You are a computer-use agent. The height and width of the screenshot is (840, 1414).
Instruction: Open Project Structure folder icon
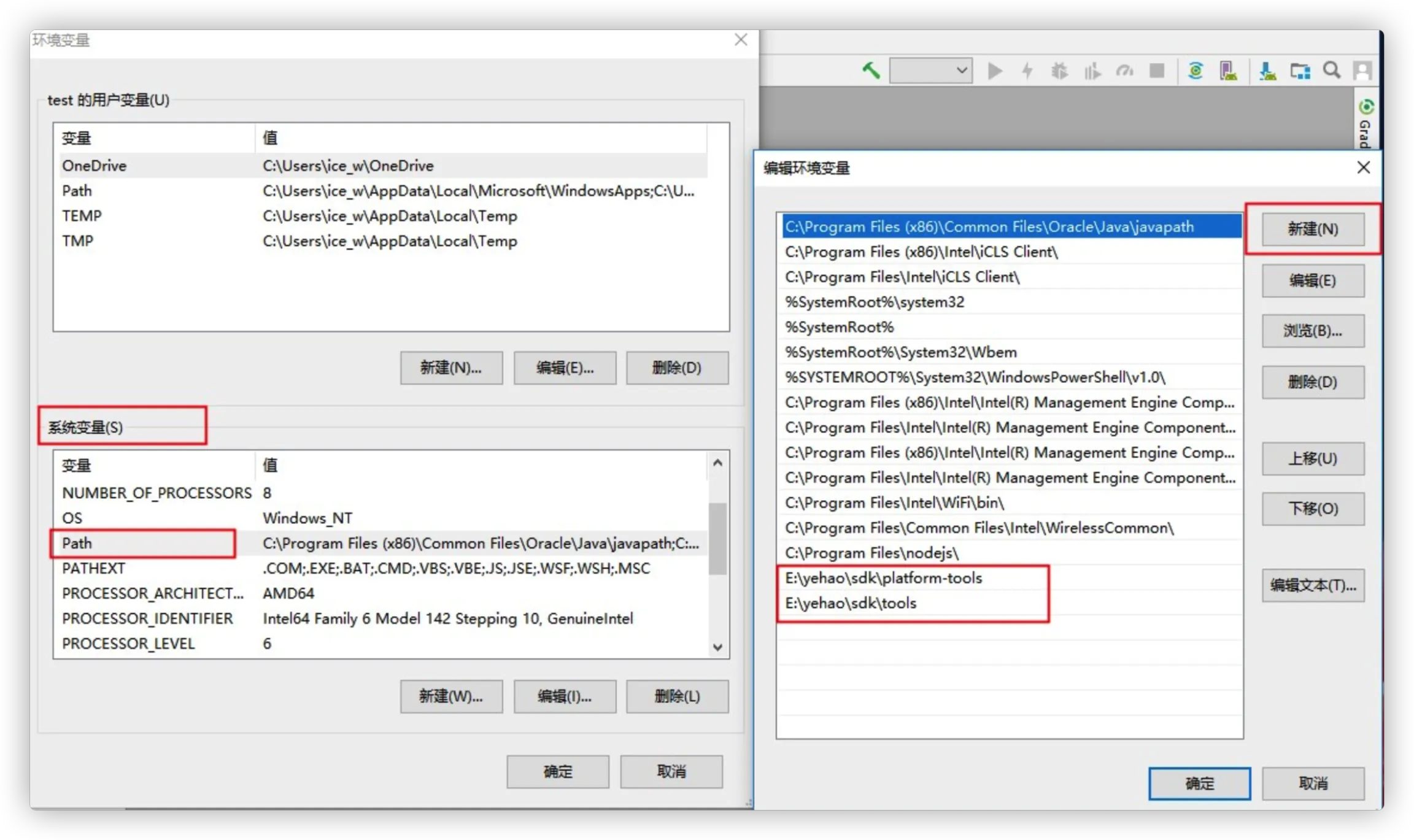tap(1300, 71)
